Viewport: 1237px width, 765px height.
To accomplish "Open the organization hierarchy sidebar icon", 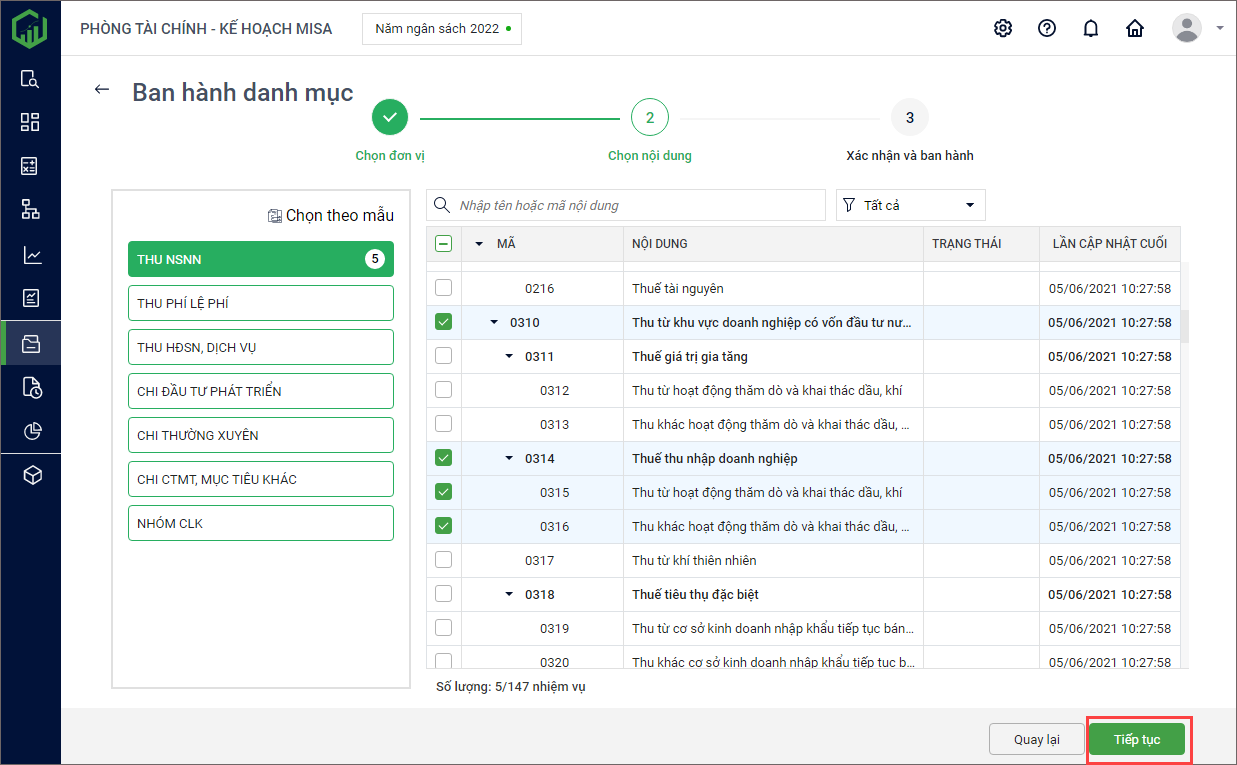I will [30, 210].
